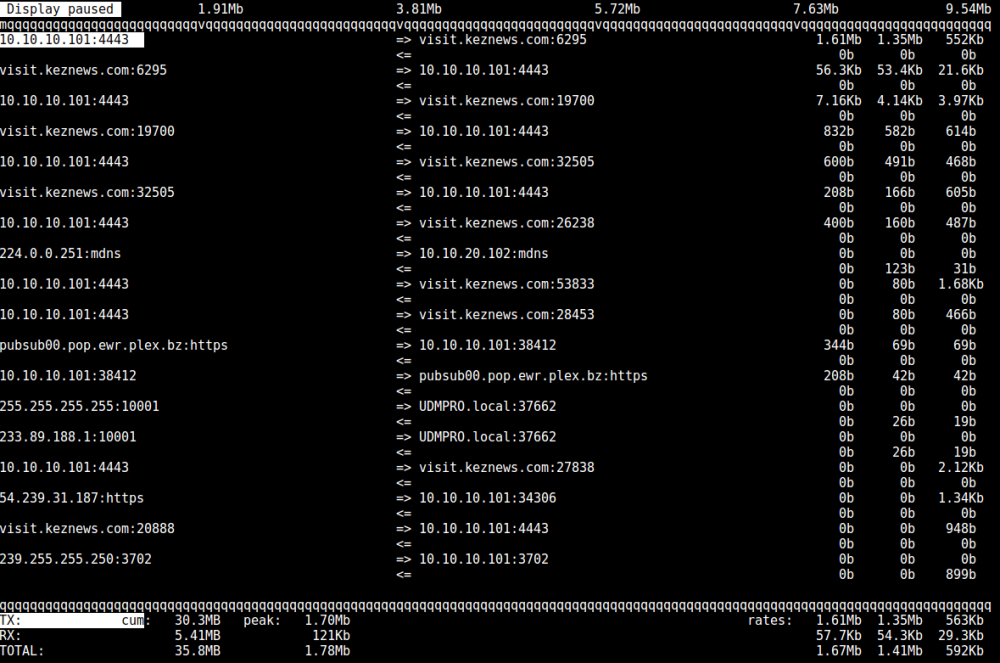Click the TX peak 1.70Mb value
This screenshot has height=663, width=1000.
(x=327, y=621)
